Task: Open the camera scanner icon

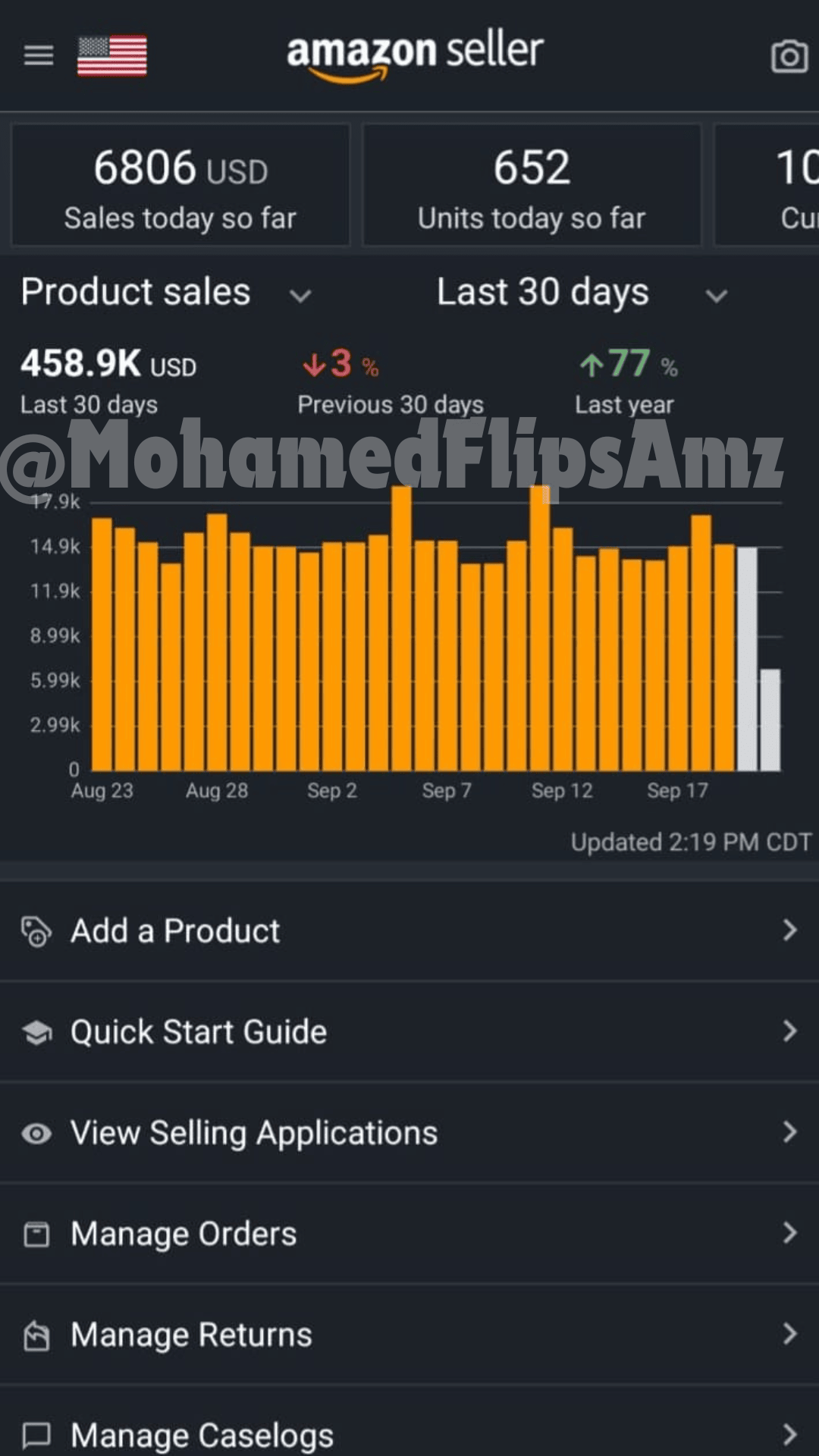Action: coord(789,56)
